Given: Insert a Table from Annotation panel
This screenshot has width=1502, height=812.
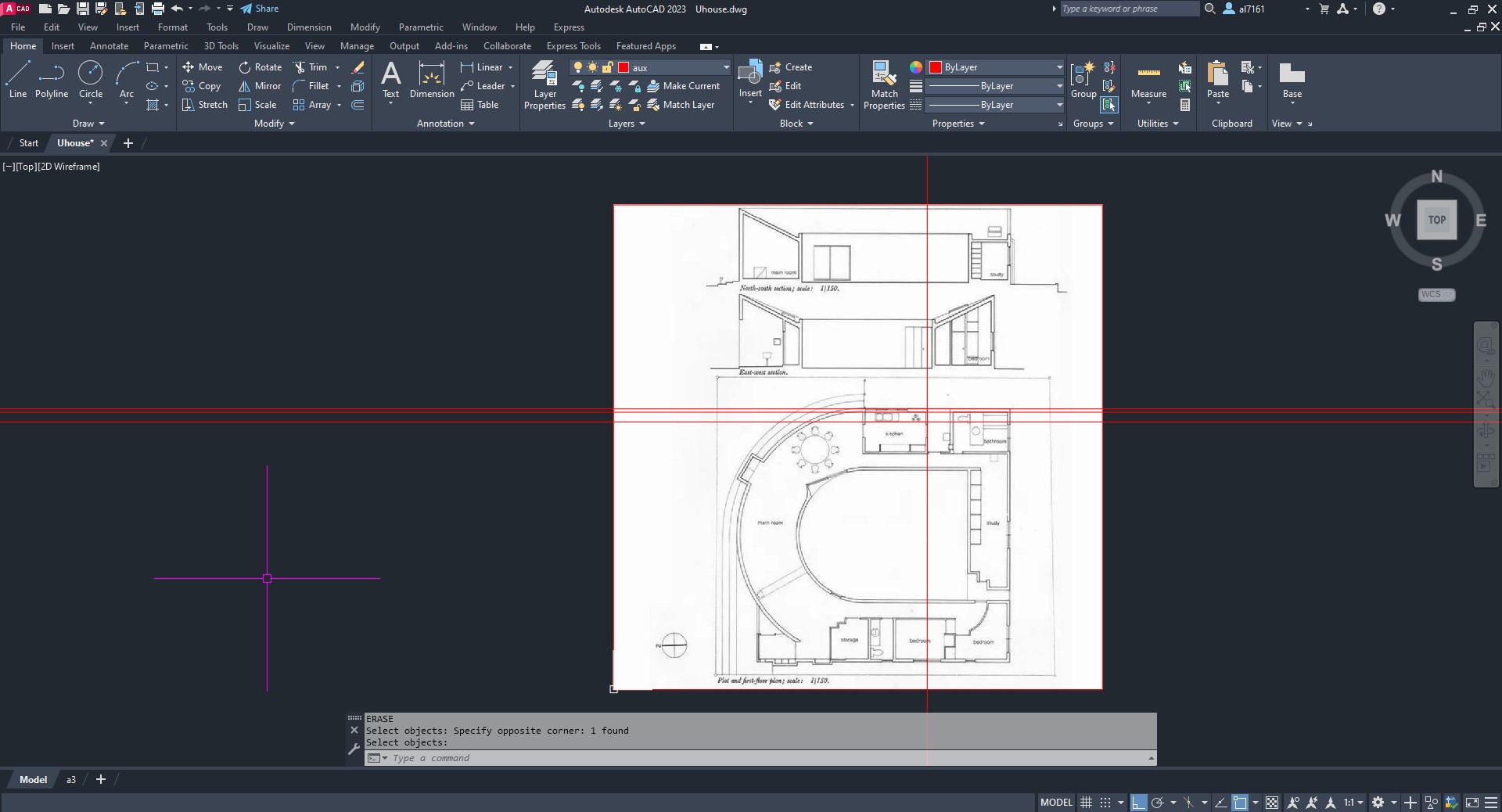Looking at the screenshot, I should point(480,105).
